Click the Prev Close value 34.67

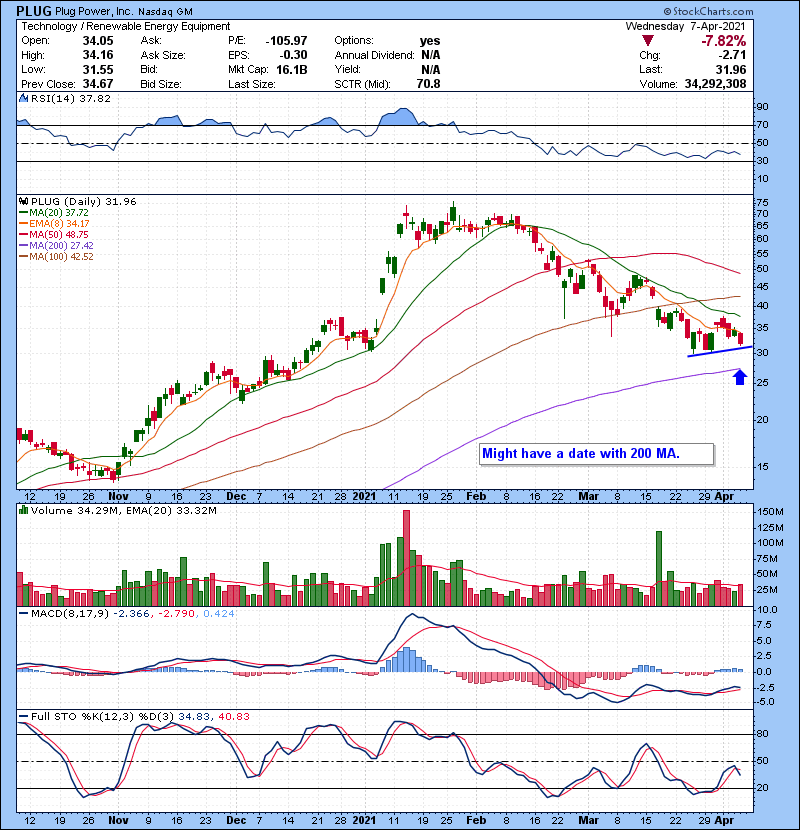(x=98, y=84)
